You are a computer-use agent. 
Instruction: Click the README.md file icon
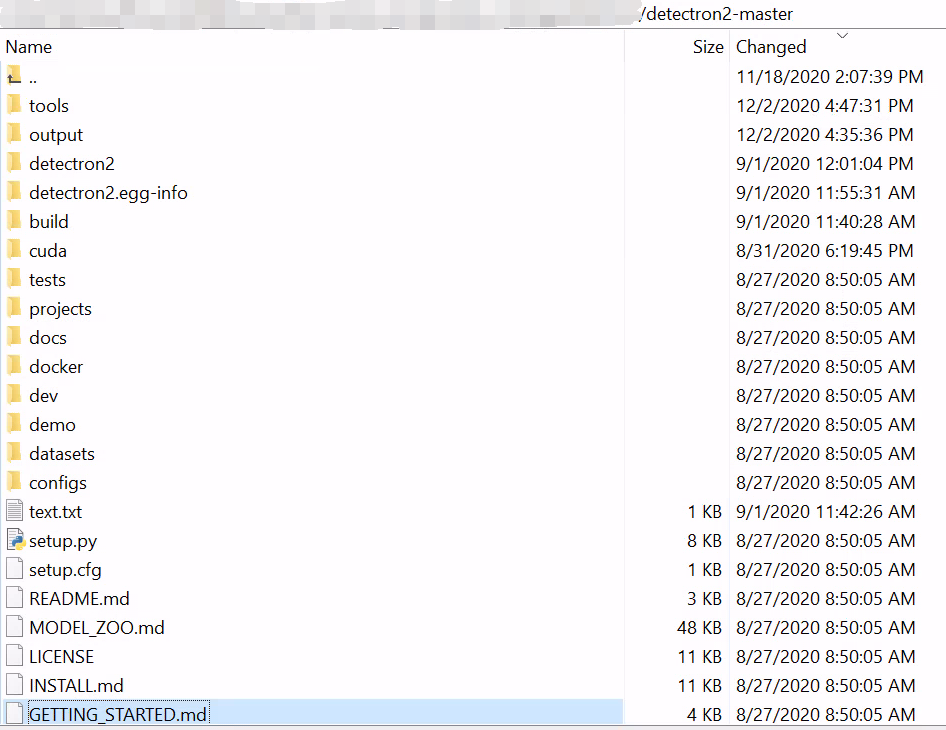point(14,599)
